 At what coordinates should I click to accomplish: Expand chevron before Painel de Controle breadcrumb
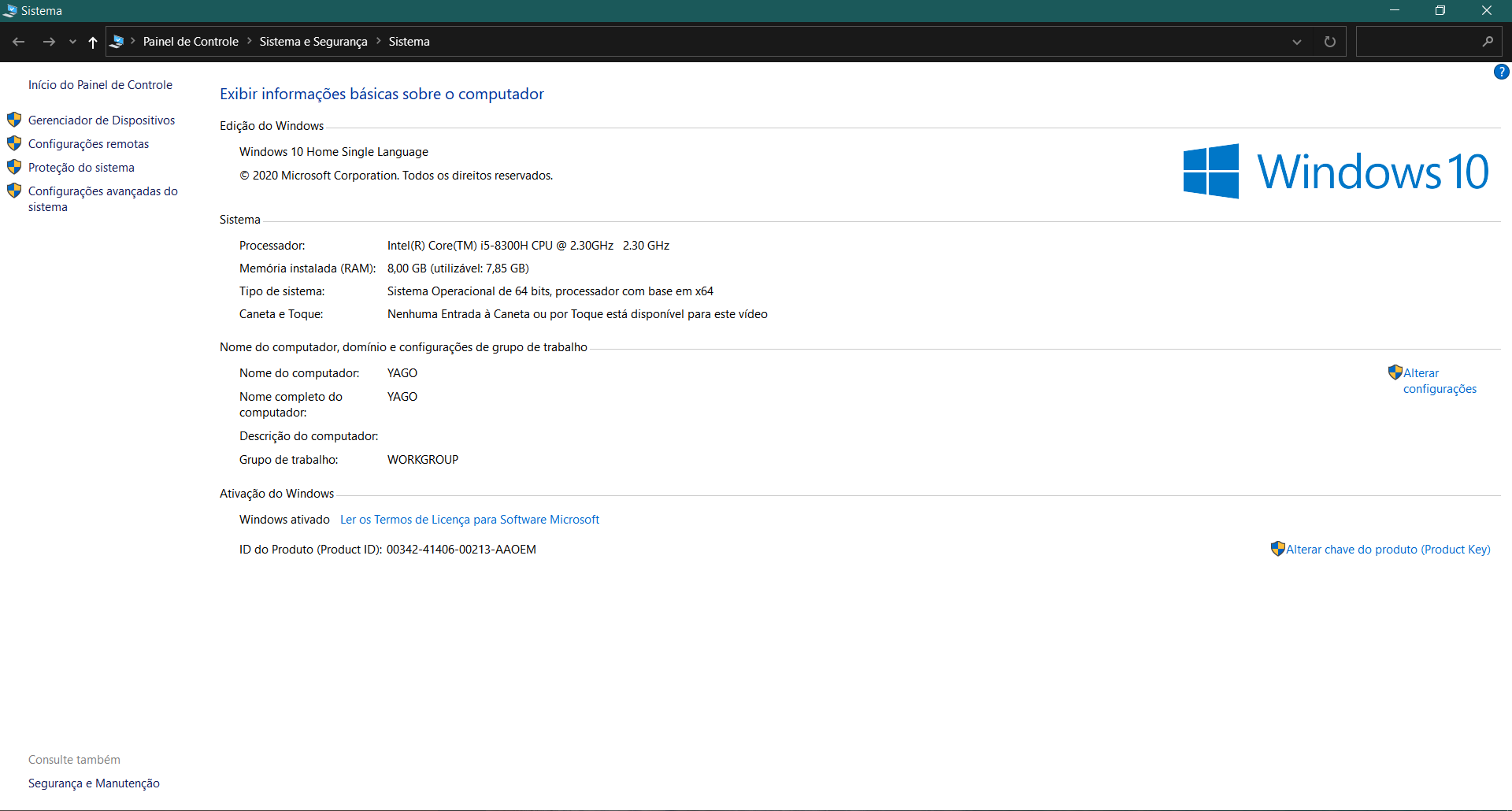tap(133, 41)
